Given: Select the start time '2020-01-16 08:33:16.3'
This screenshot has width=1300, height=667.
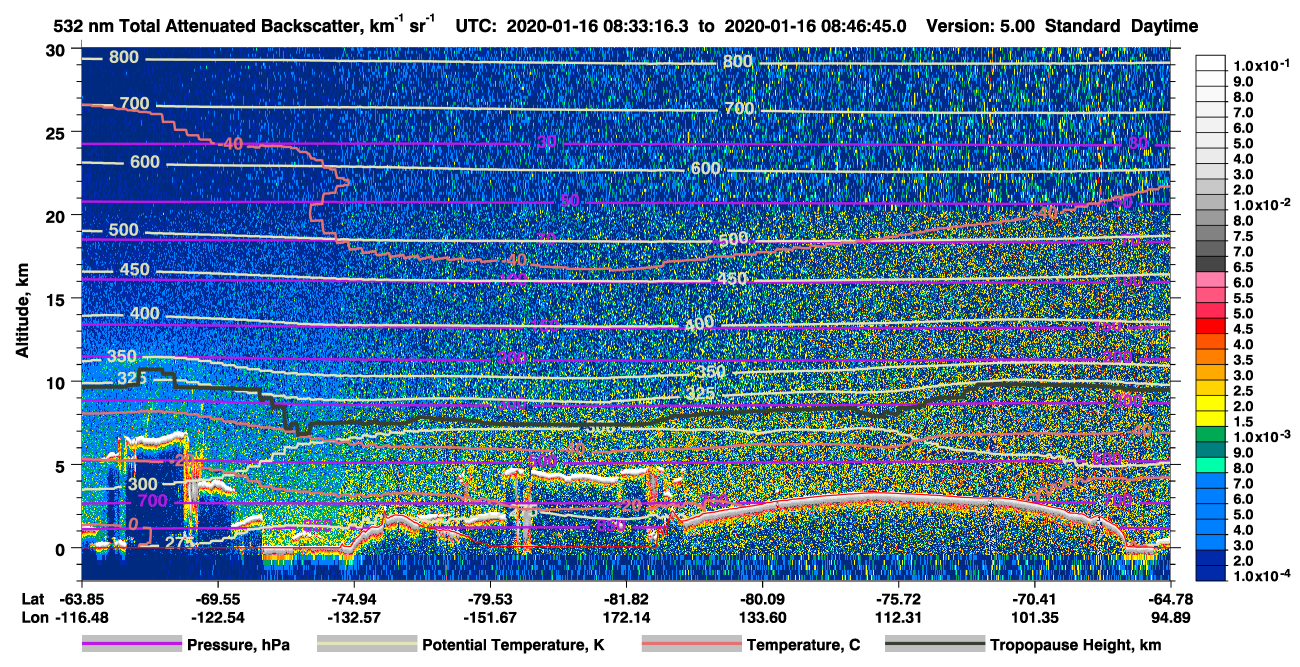Looking at the screenshot, I should 600,26.
